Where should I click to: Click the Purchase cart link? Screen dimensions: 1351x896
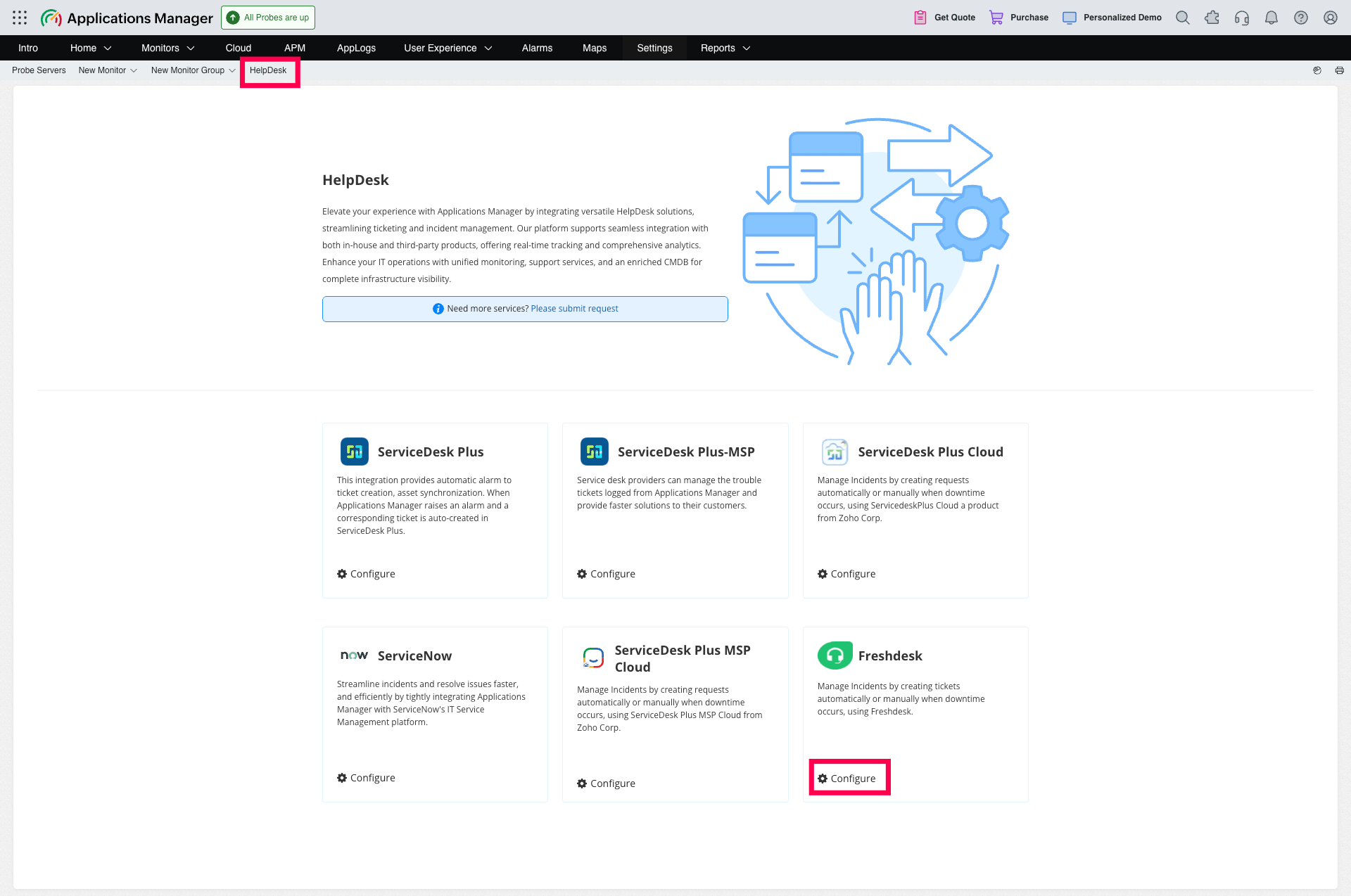(1019, 18)
